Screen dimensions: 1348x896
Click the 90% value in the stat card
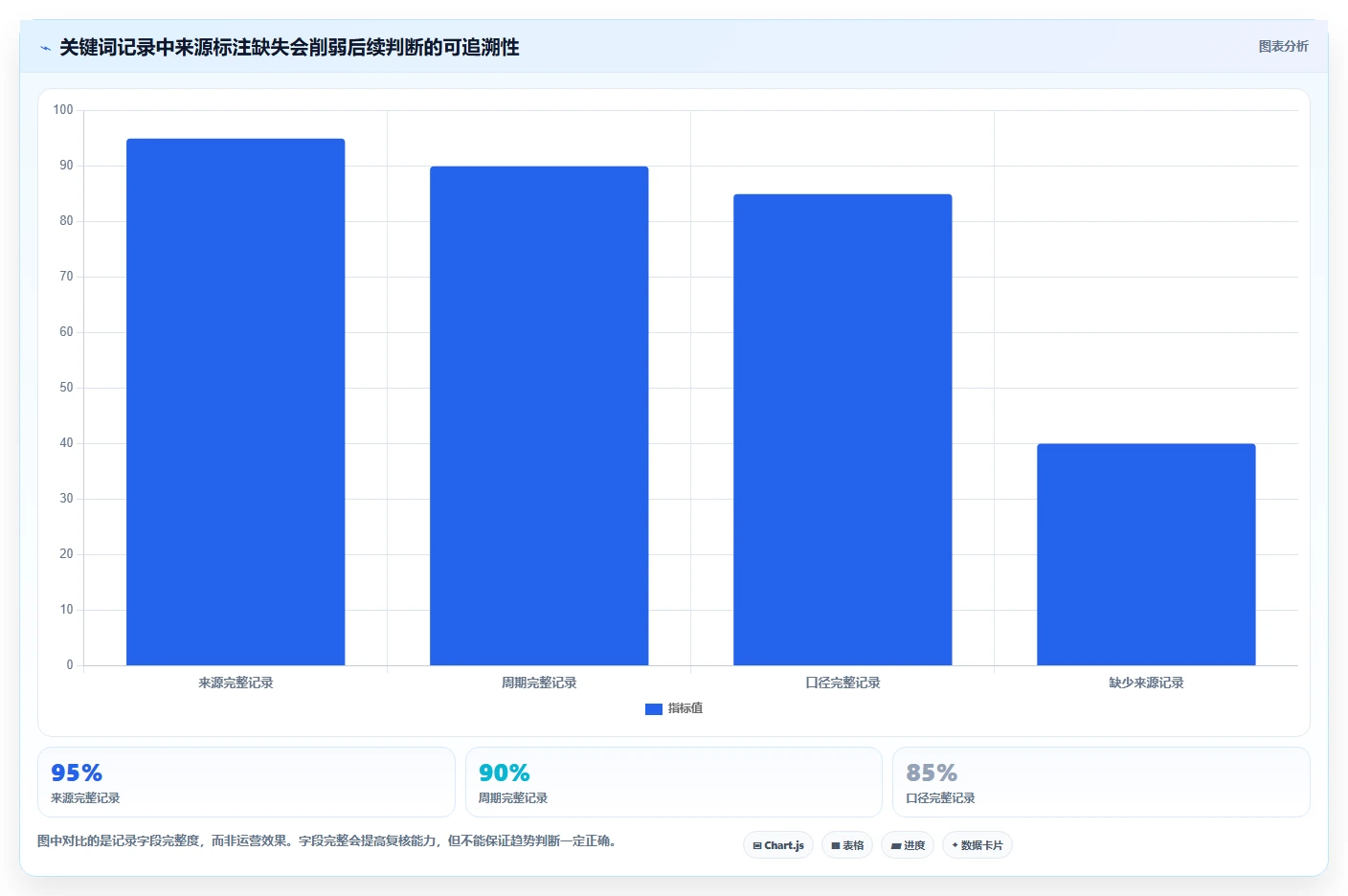(505, 773)
